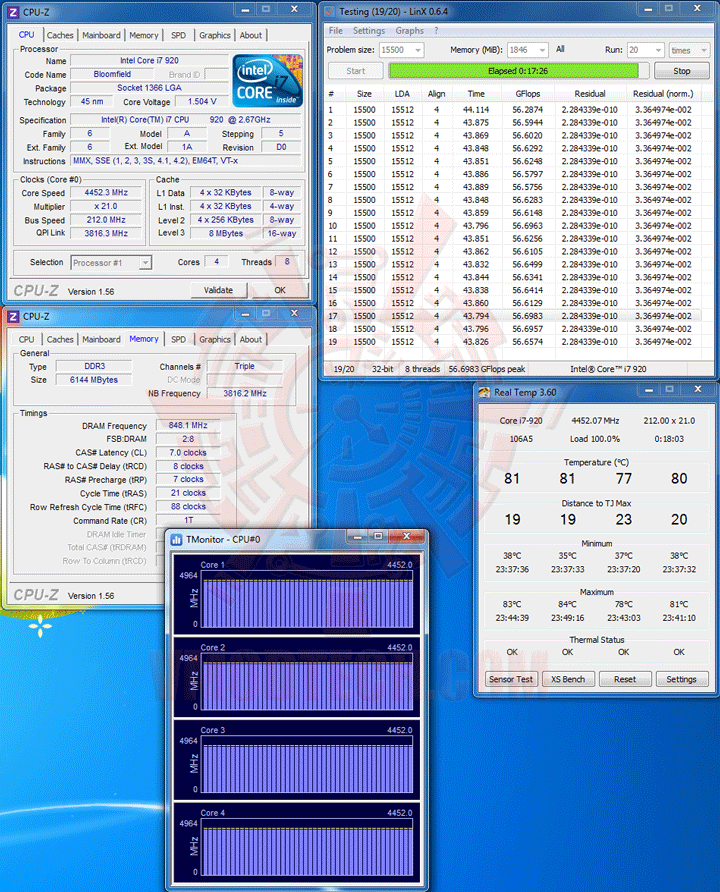Image resolution: width=720 pixels, height=892 pixels.
Task: Click Sensor Test in Real Temp
Action: click(x=511, y=679)
